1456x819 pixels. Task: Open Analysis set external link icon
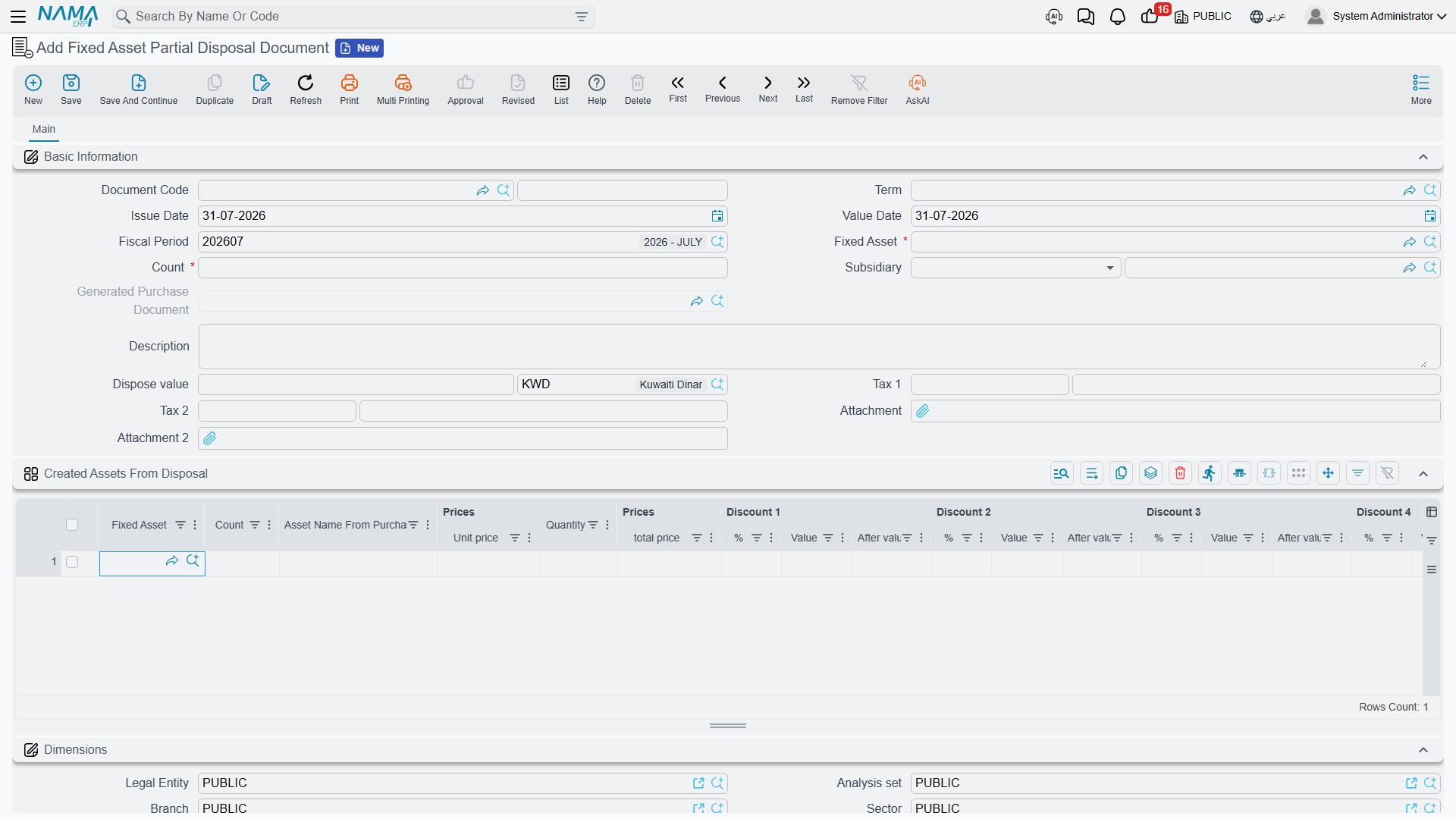coord(1411,783)
